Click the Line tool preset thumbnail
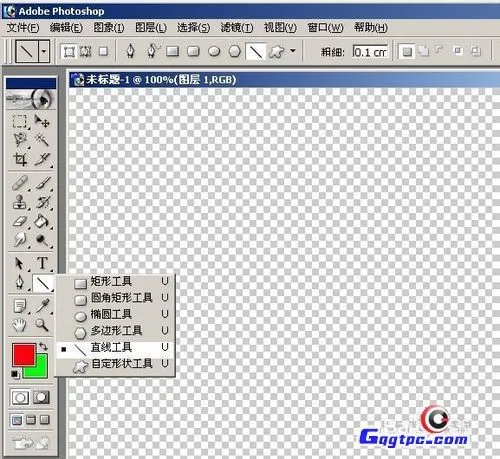 tap(27, 52)
